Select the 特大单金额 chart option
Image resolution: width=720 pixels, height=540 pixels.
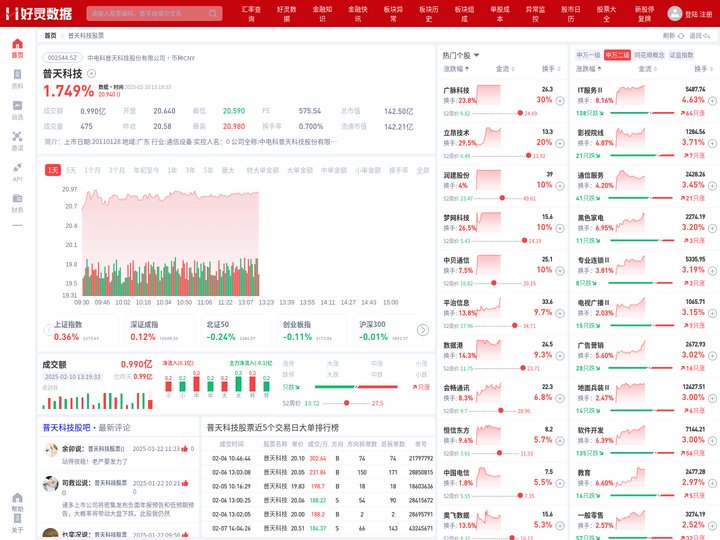(263, 170)
